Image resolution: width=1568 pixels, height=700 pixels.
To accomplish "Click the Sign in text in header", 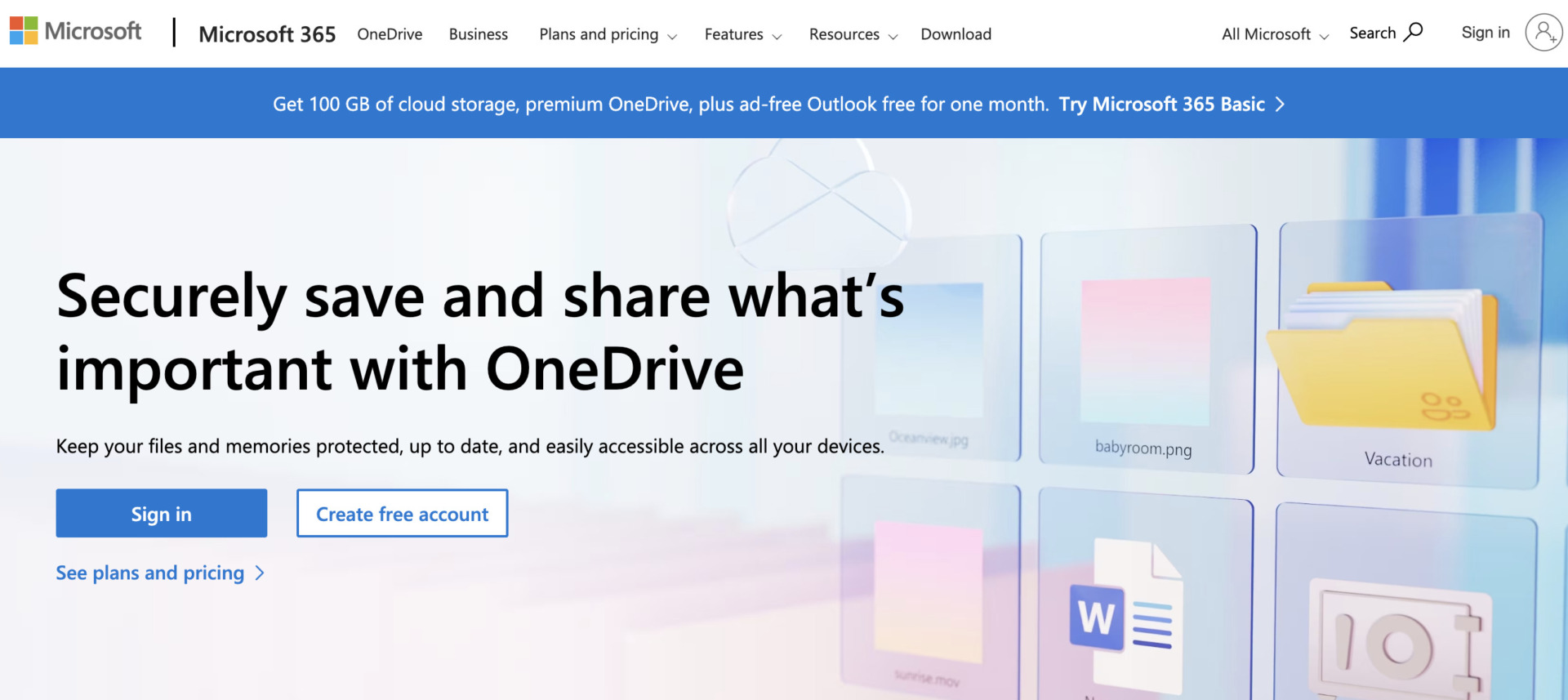I will (1486, 33).
